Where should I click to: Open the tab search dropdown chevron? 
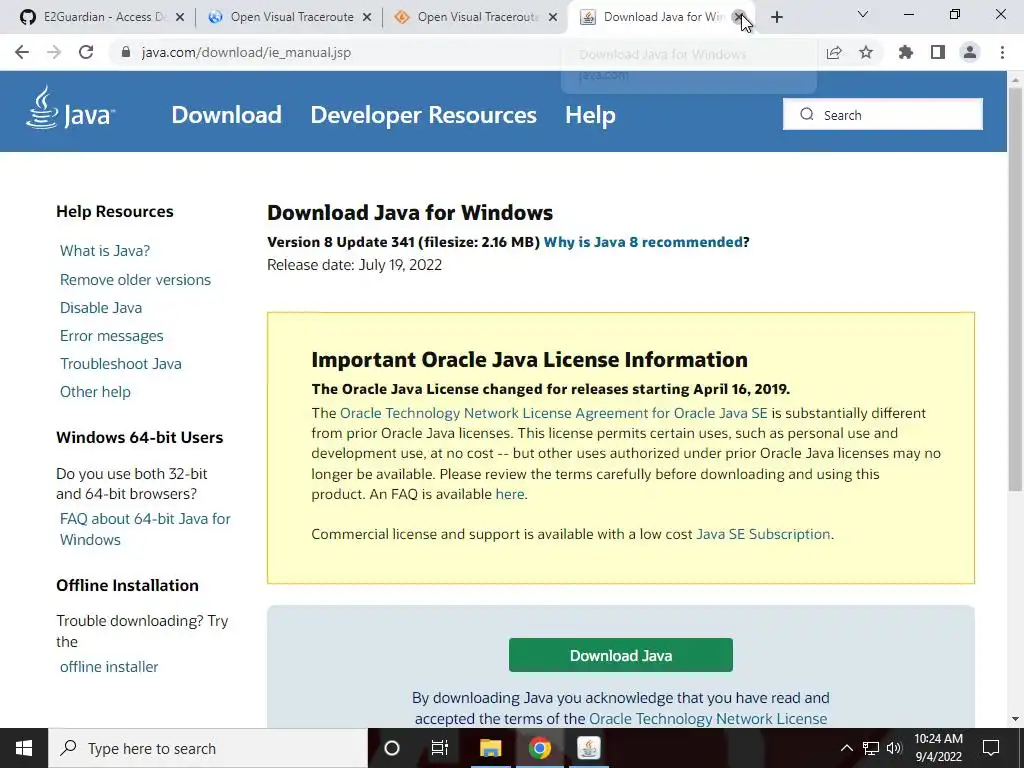coord(863,14)
